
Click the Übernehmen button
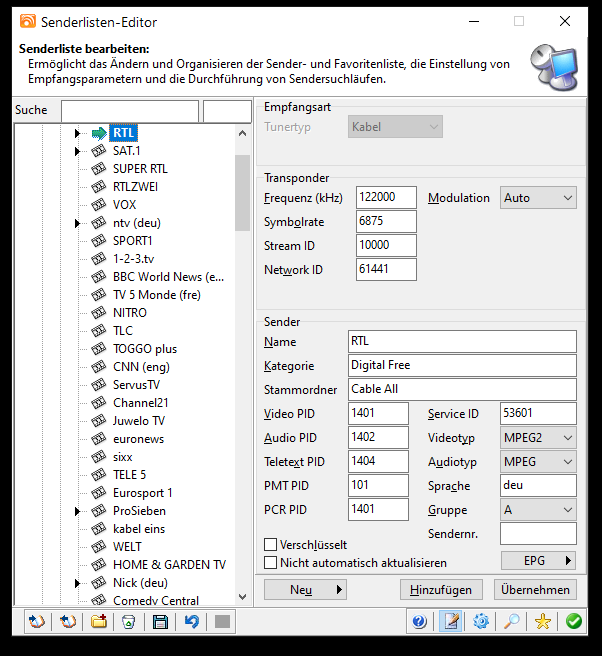(537, 590)
